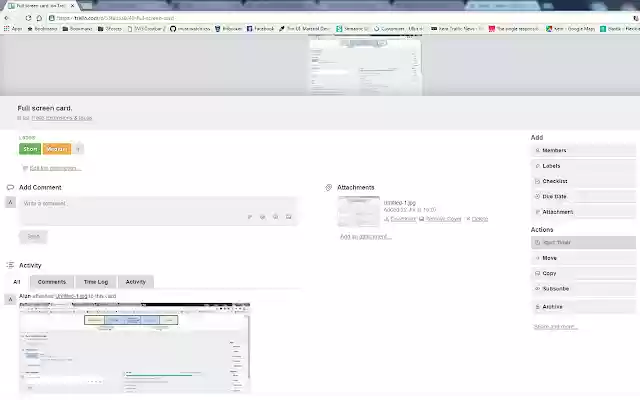The image size is (640, 400).
Task: Select the All activity tab
Action: tap(17, 282)
